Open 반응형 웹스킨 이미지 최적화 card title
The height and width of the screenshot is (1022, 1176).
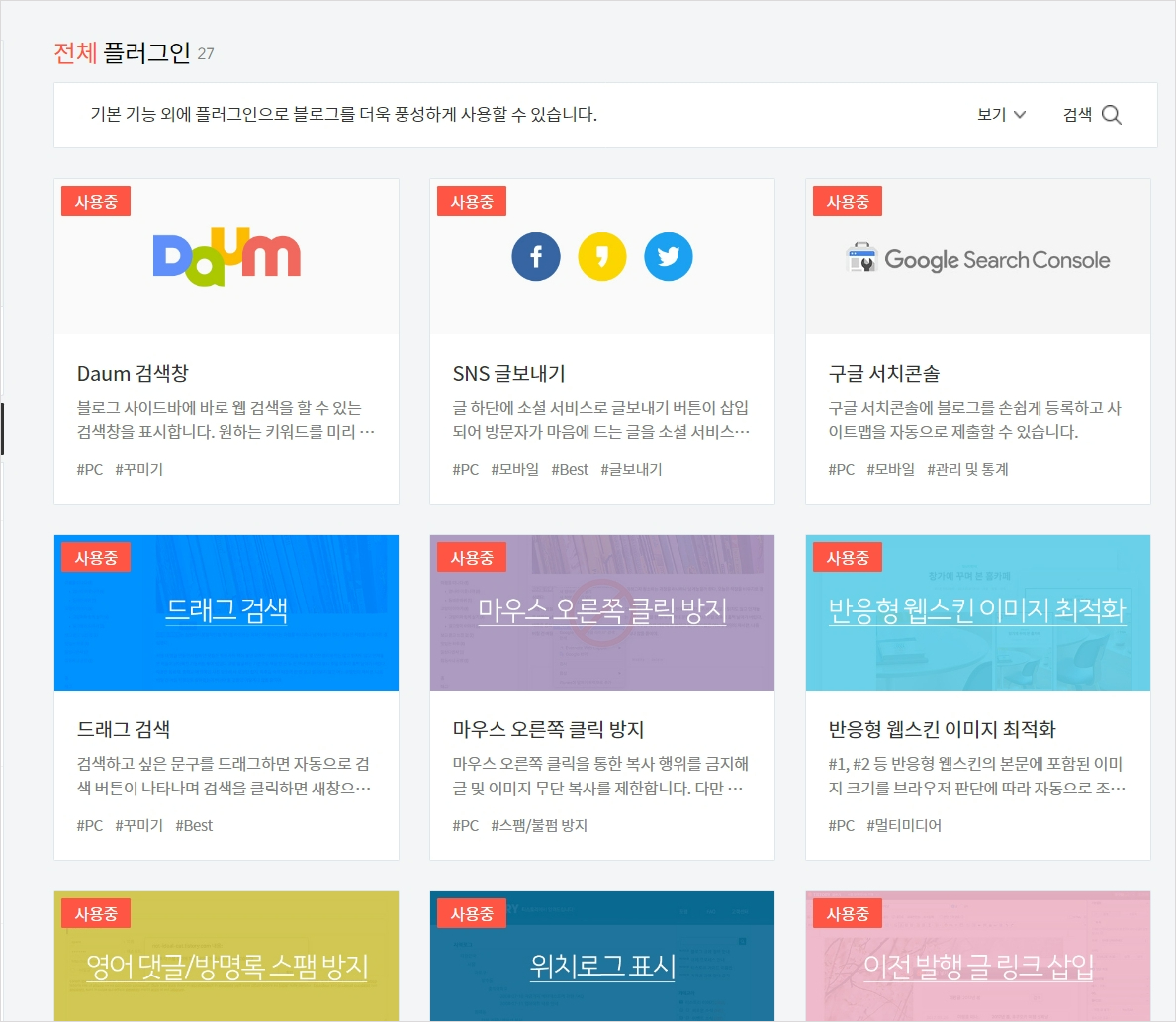pos(942,729)
